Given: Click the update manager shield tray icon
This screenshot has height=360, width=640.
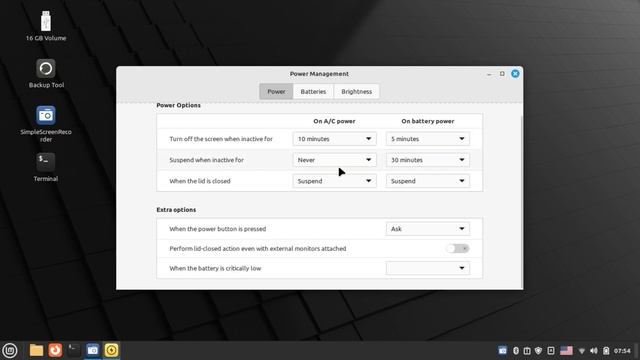Looking at the screenshot, I should 538,351.
